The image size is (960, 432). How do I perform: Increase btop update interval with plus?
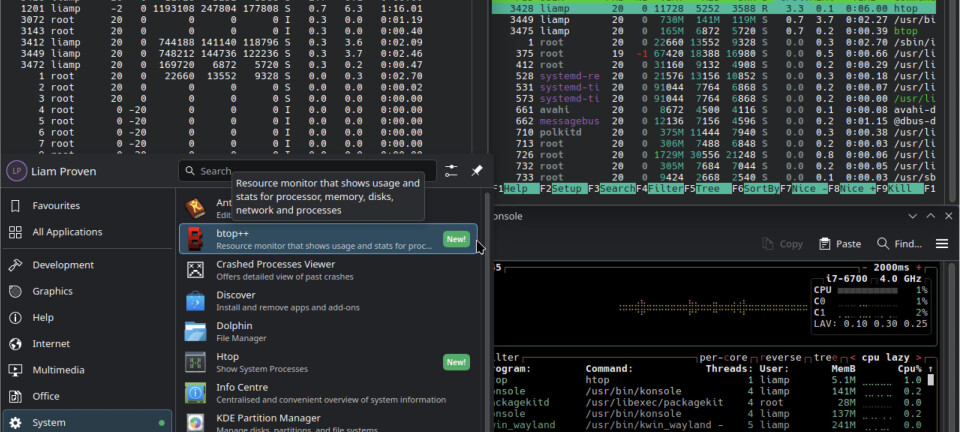click(918, 268)
